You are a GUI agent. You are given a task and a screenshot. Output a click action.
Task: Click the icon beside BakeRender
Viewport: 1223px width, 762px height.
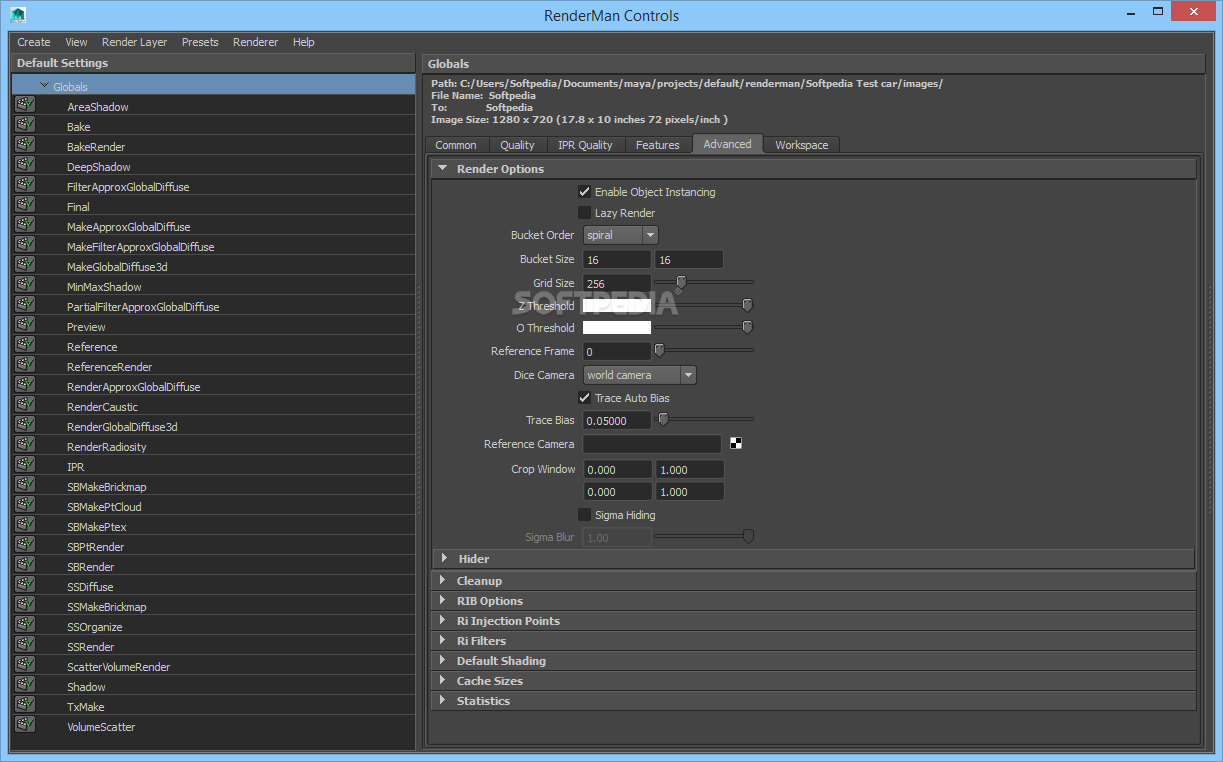point(25,146)
